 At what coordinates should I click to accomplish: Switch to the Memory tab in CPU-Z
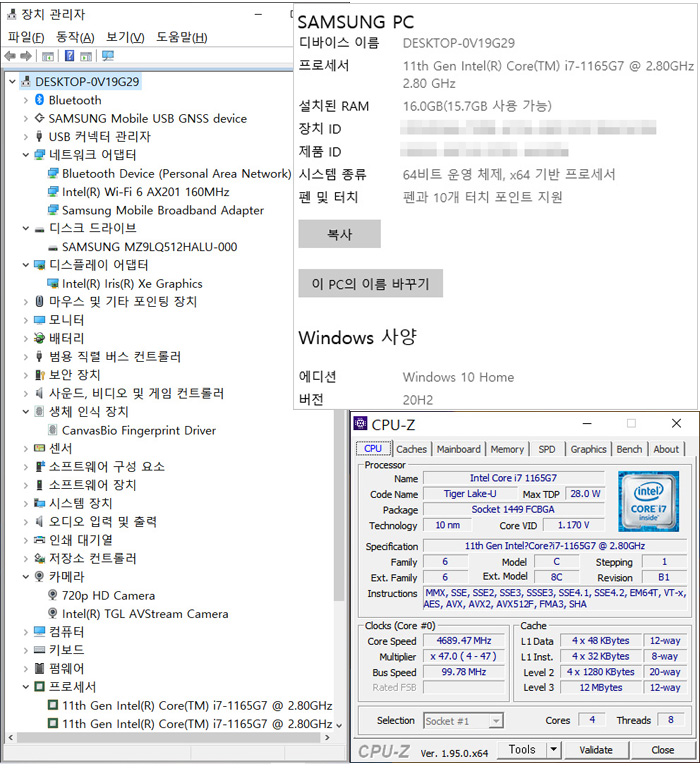507,449
